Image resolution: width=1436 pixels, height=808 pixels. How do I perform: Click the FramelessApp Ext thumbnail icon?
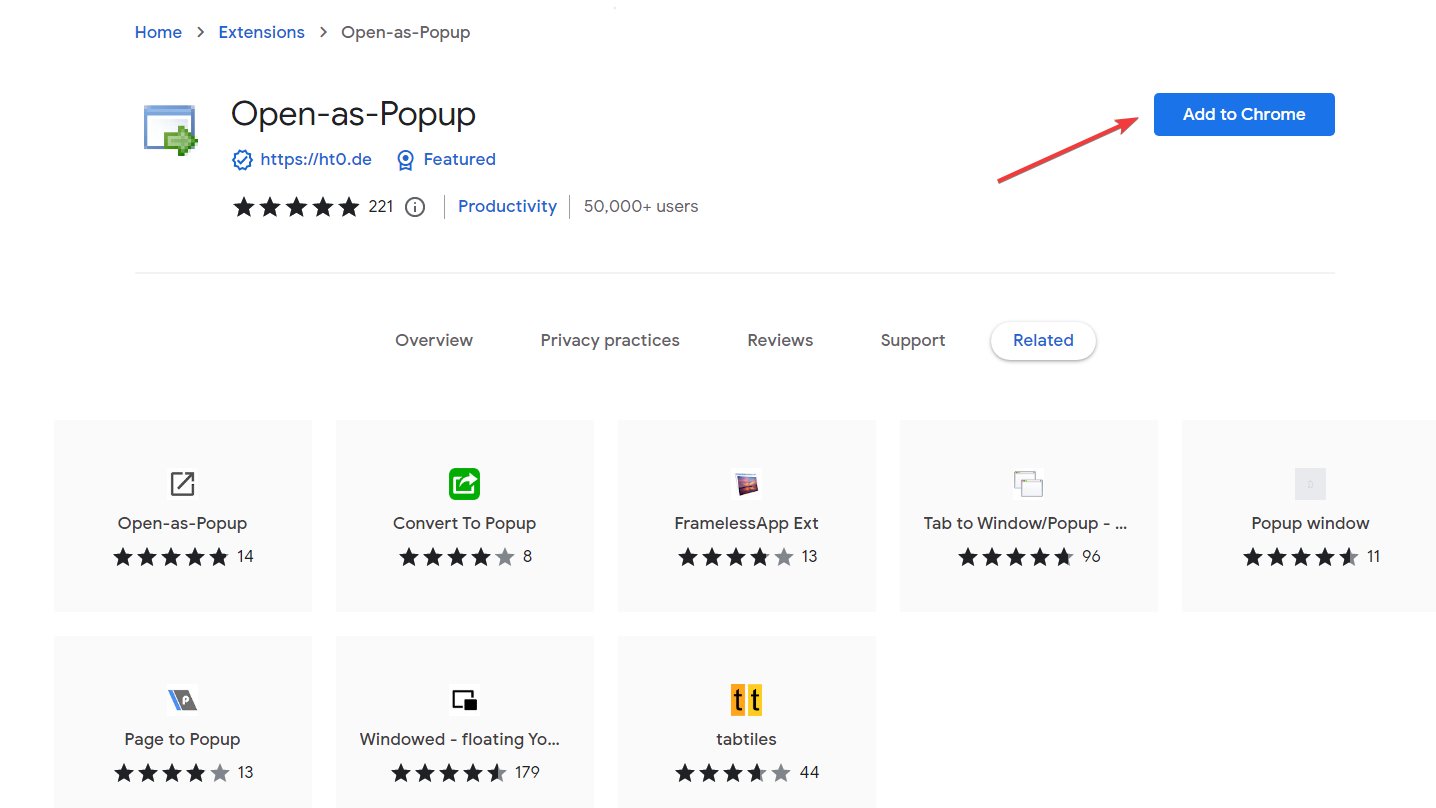(746, 483)
